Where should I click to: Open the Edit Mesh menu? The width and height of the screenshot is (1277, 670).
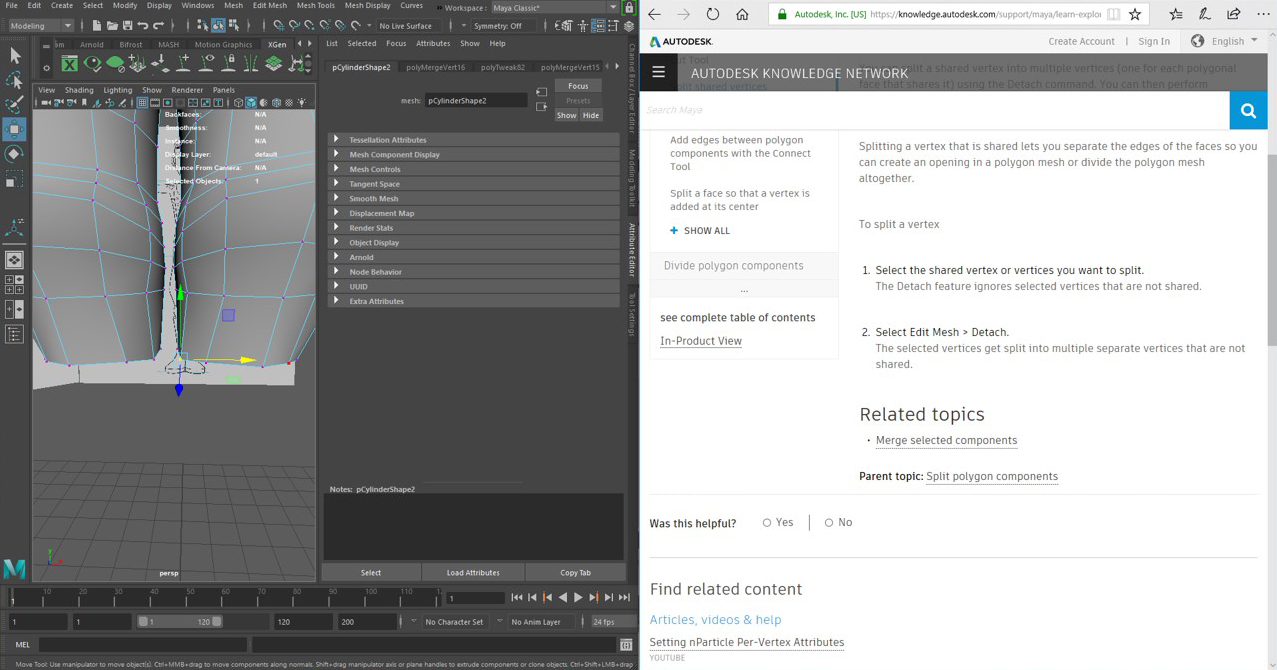tap(269, 6)
